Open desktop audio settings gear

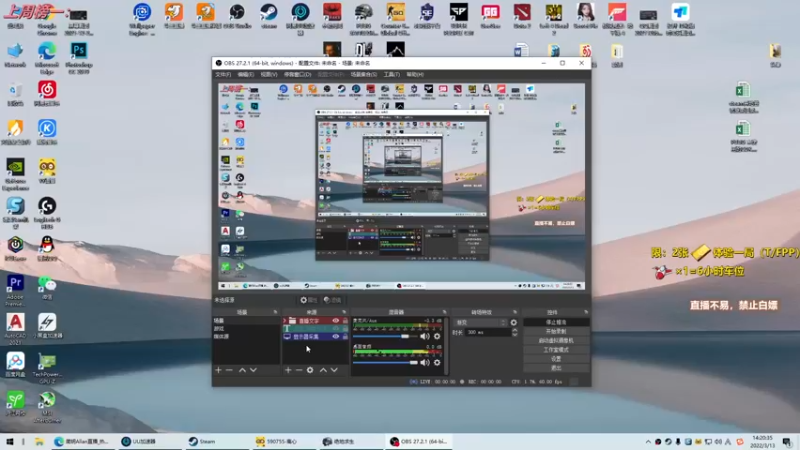click(437, 362)
